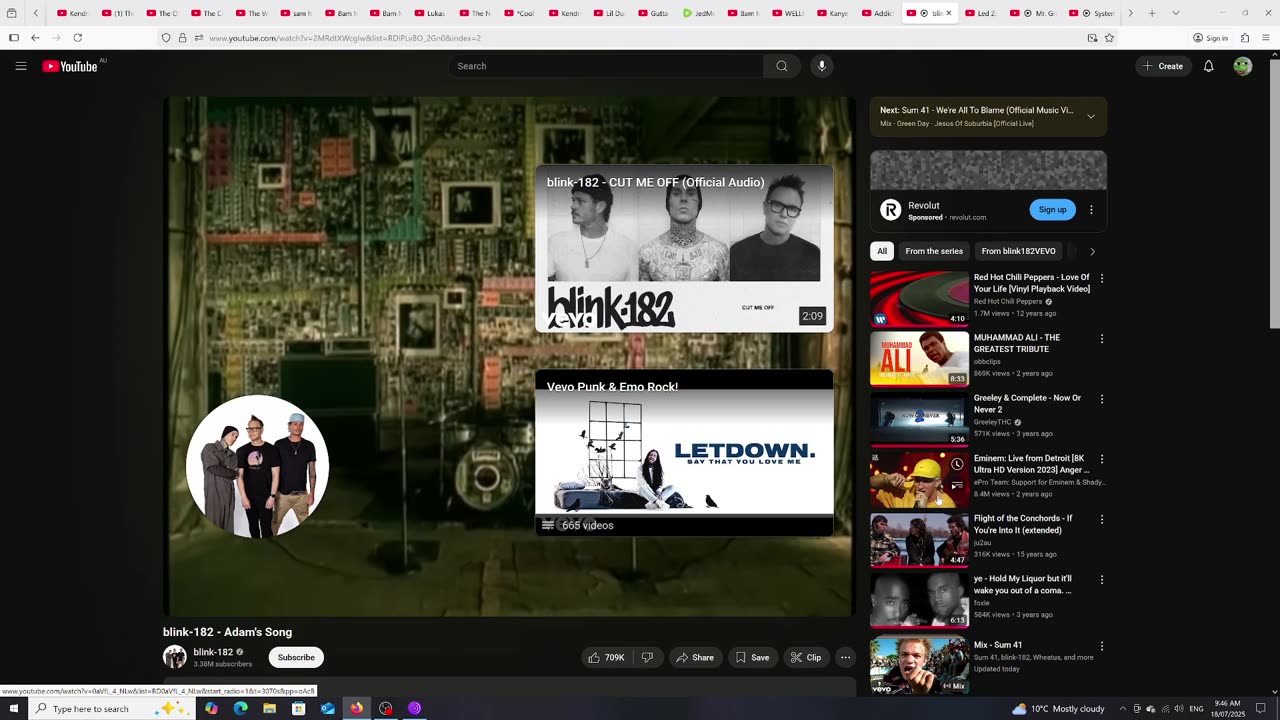
Task: Select the From the series chip
Action: pos(934,251)
